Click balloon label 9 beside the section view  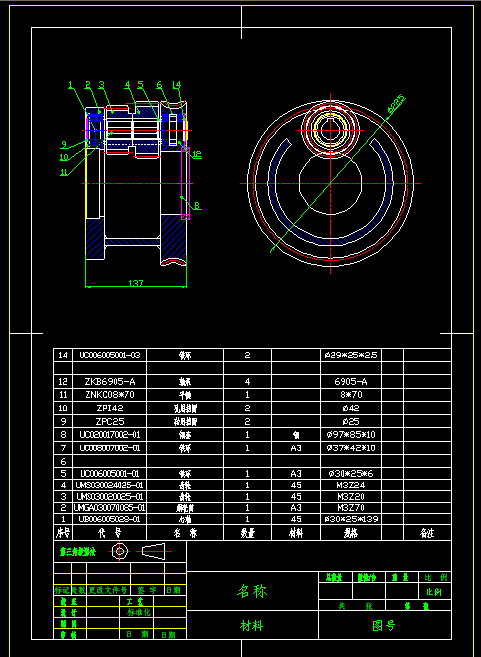pyautogui.click(x=64, y=145)
